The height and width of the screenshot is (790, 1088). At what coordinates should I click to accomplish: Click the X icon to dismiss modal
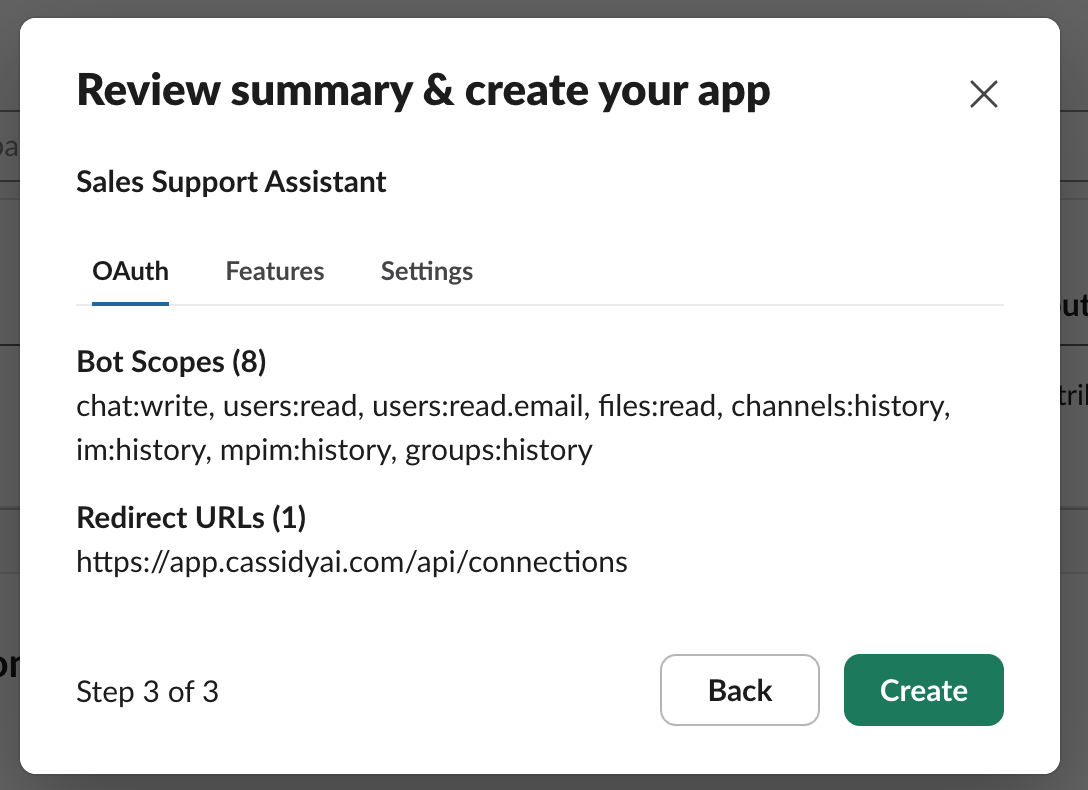(983, 93)
